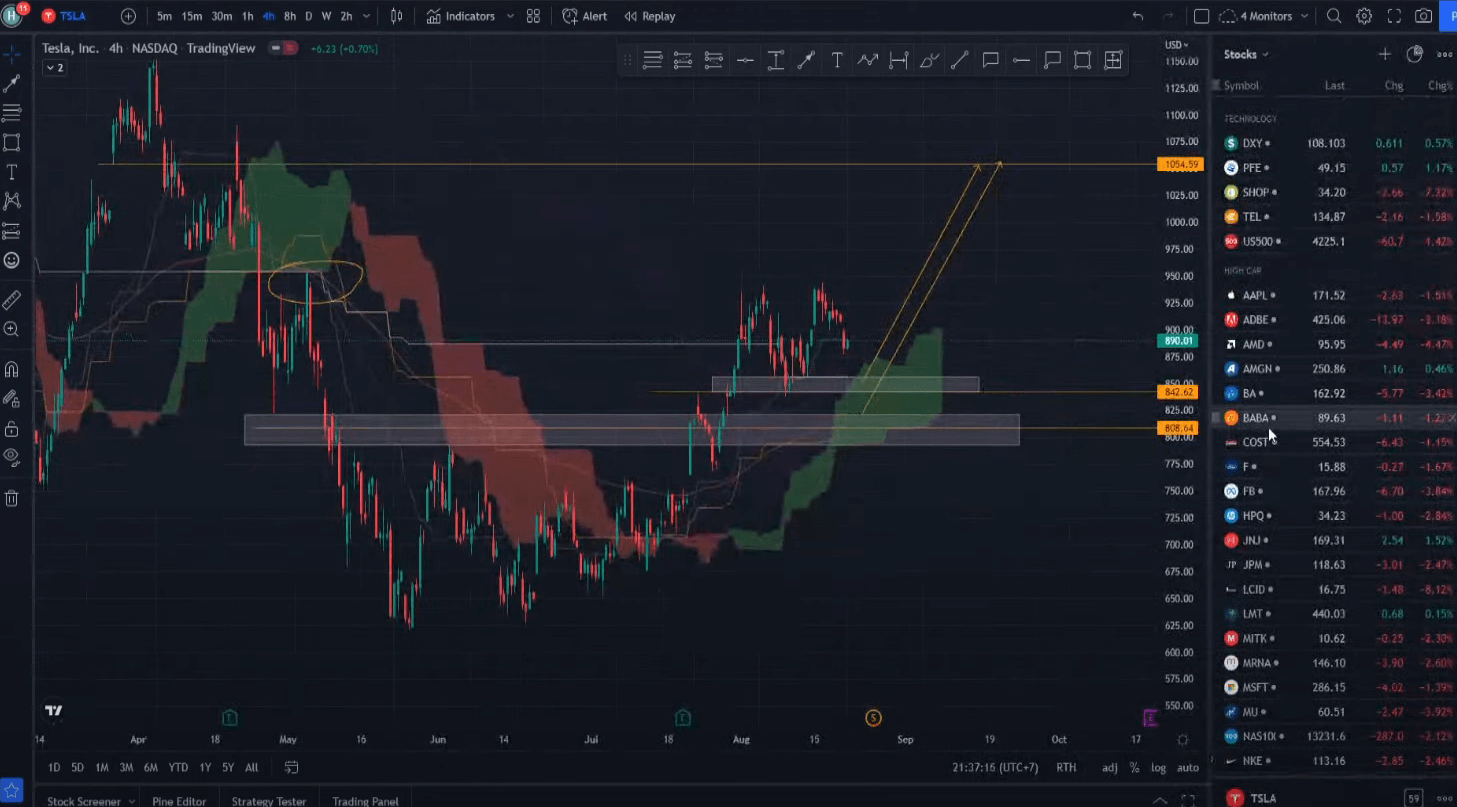
Task: Select the rectangle shapes tool in left toolbar
Action: pyautogui.click(x=12, y=142)
